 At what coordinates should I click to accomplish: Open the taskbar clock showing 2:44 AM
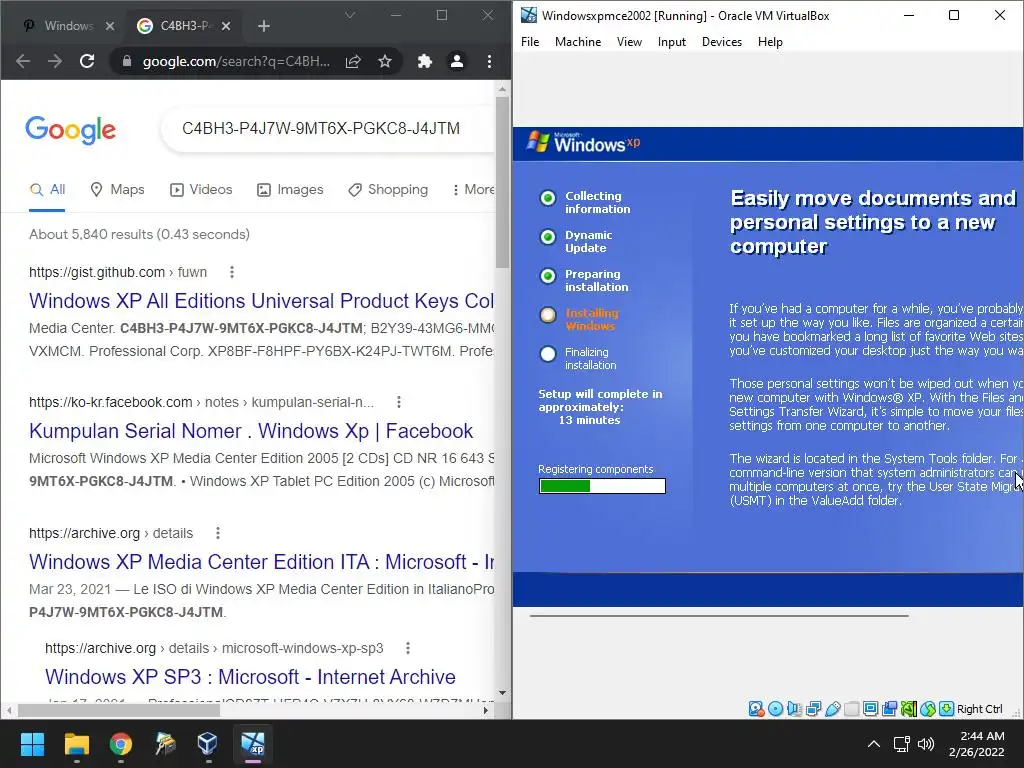point(977,744)
